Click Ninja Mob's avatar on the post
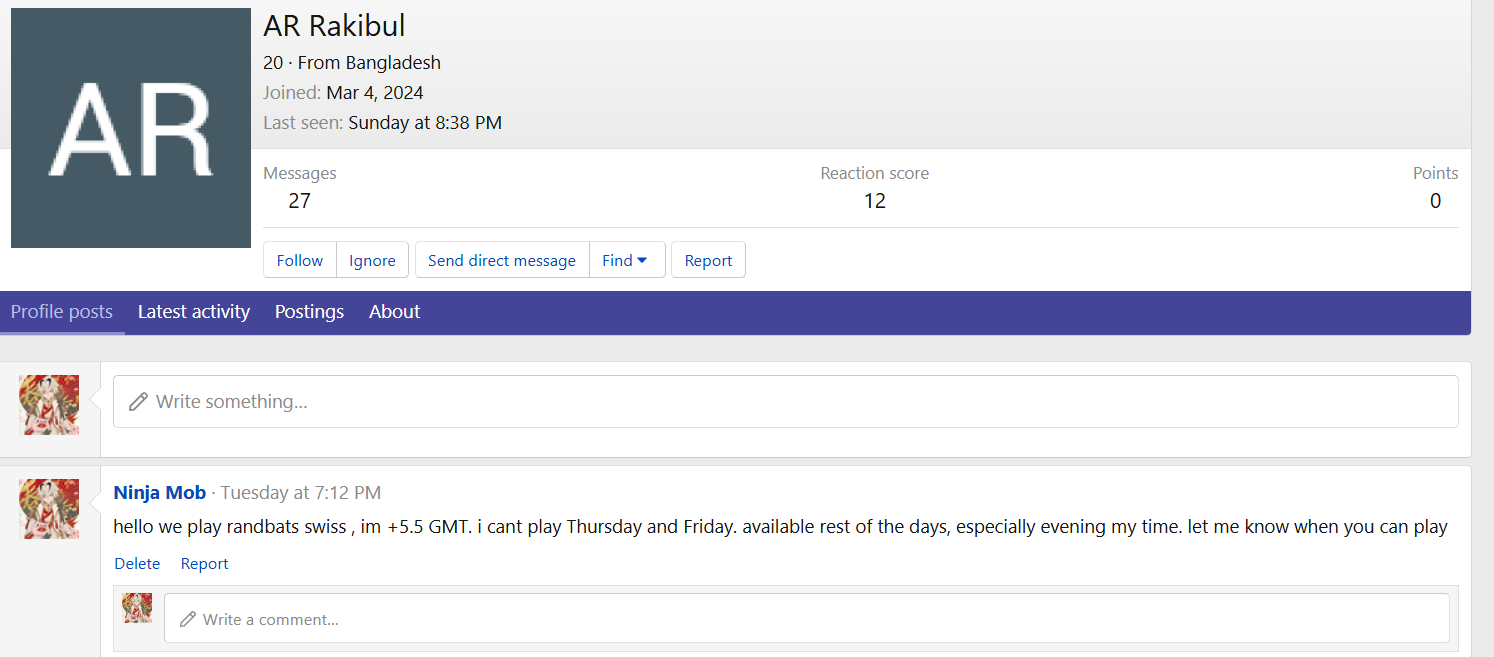The image size is (1494, 657). (49, 509)
